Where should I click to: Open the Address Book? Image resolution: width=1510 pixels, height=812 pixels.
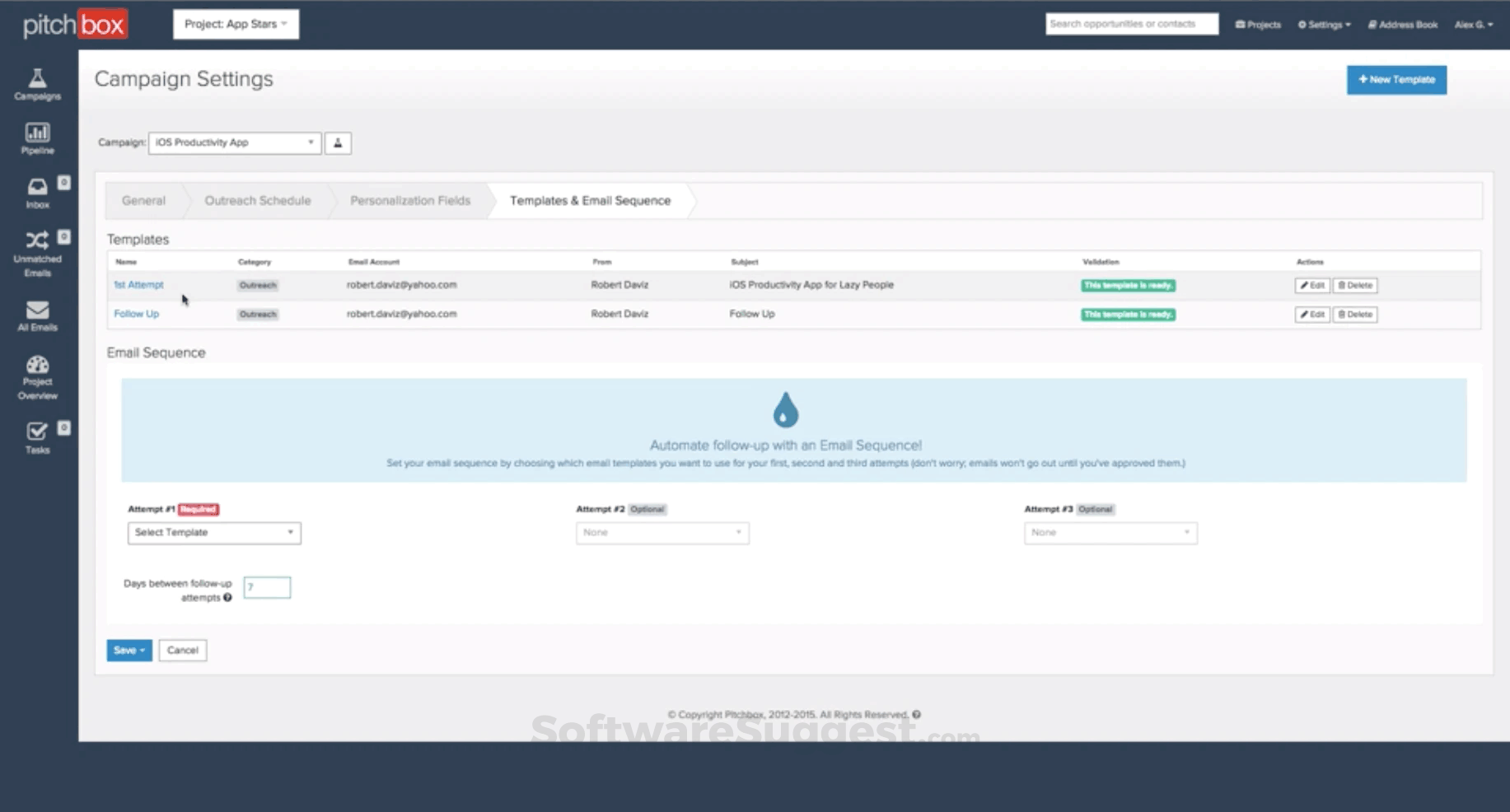point(1401,24)
